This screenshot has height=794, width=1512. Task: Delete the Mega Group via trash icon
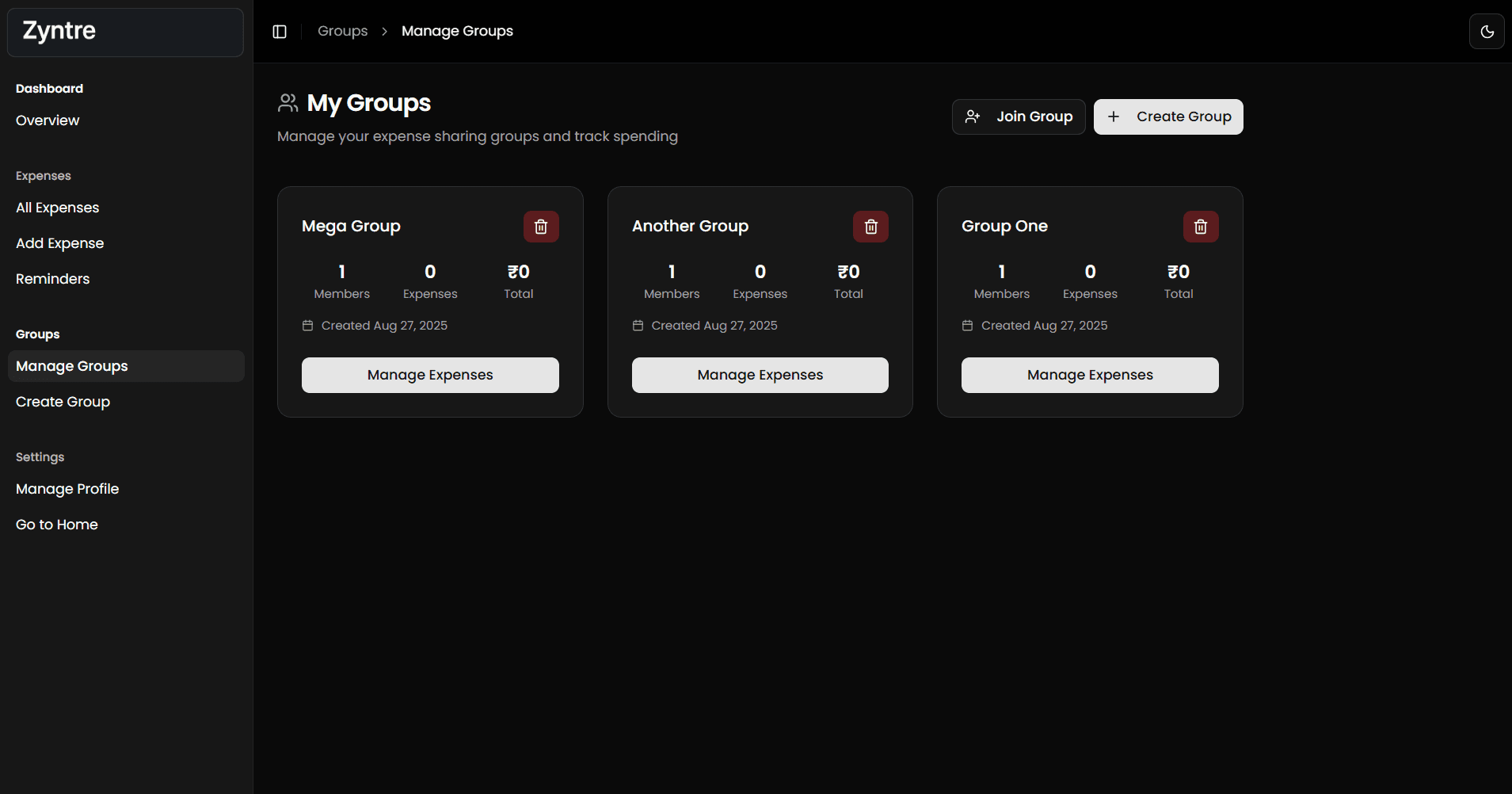pos(541,227)
